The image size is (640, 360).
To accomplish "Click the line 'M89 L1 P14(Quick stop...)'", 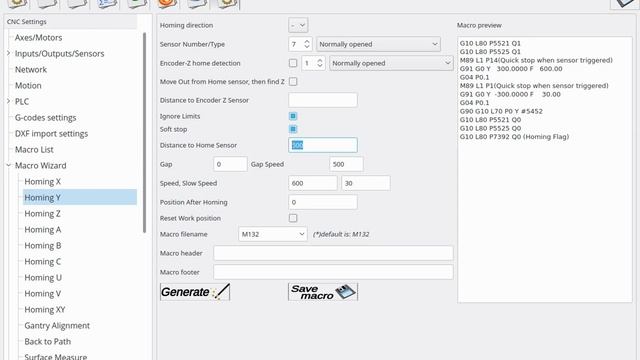I will [x=536, y=60].
